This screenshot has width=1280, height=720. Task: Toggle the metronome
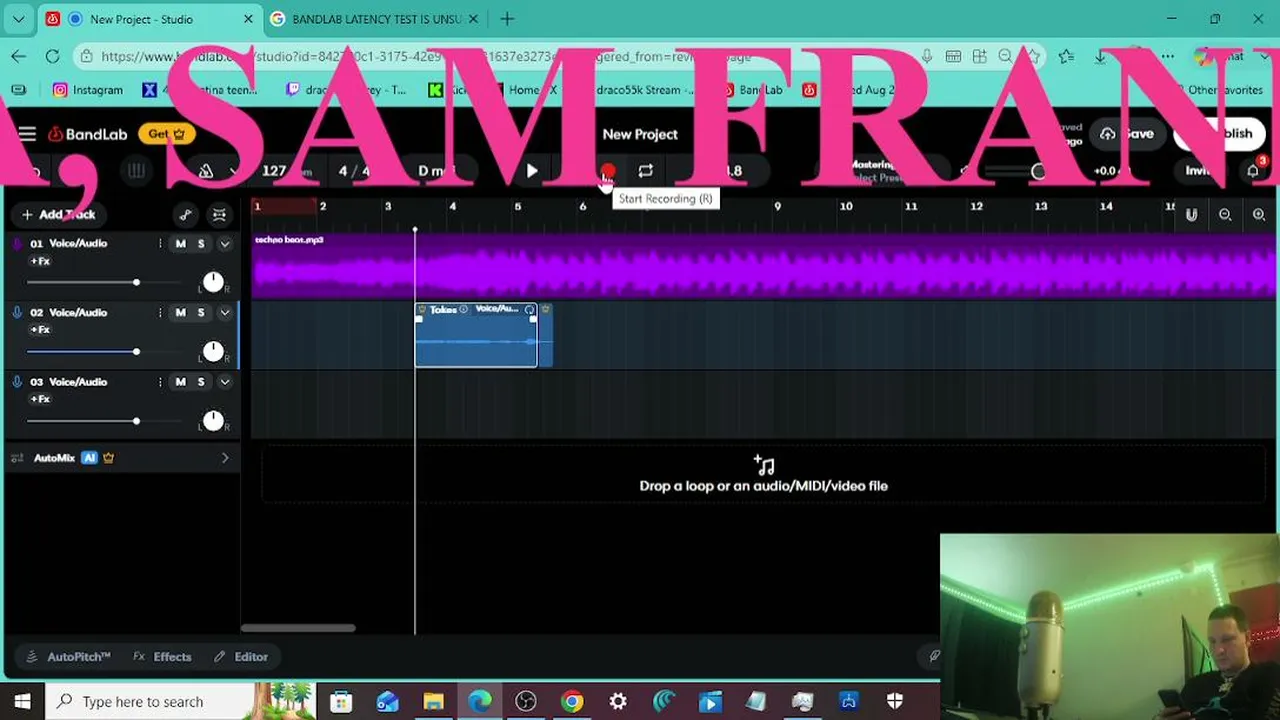[x=206, y=171]
